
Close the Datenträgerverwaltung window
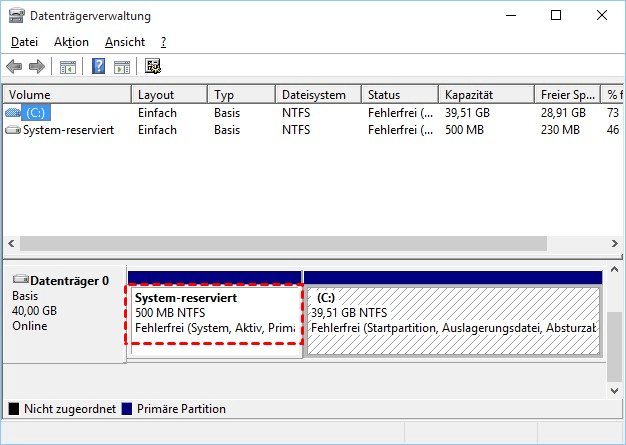[602, 15]
